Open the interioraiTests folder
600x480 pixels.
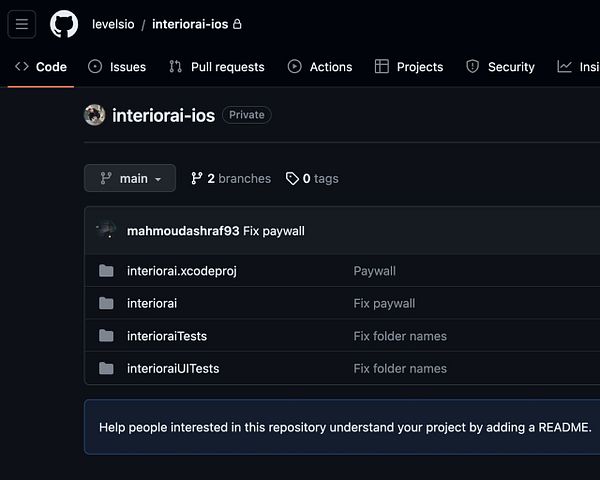[167, 336]
